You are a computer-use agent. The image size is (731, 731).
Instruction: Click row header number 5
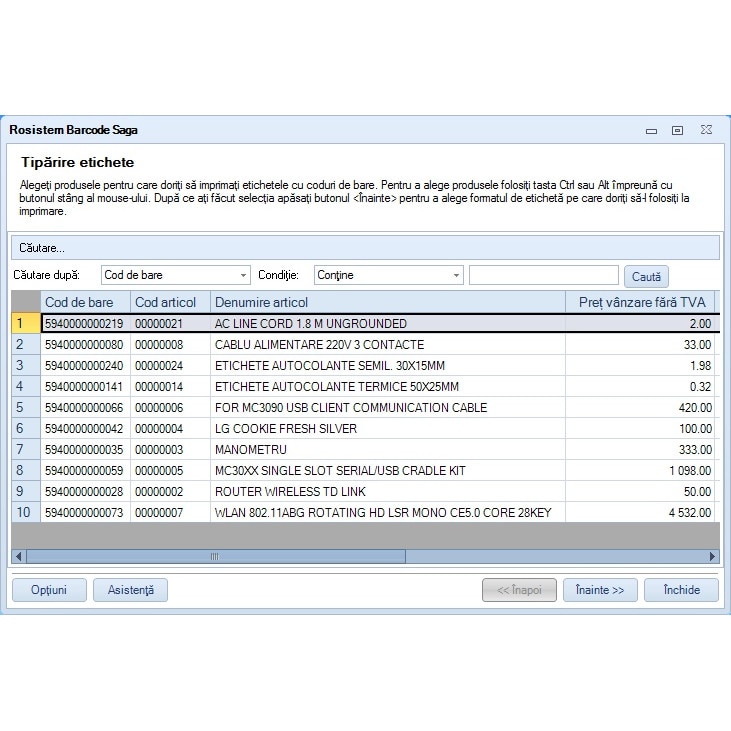pos(24,408)
